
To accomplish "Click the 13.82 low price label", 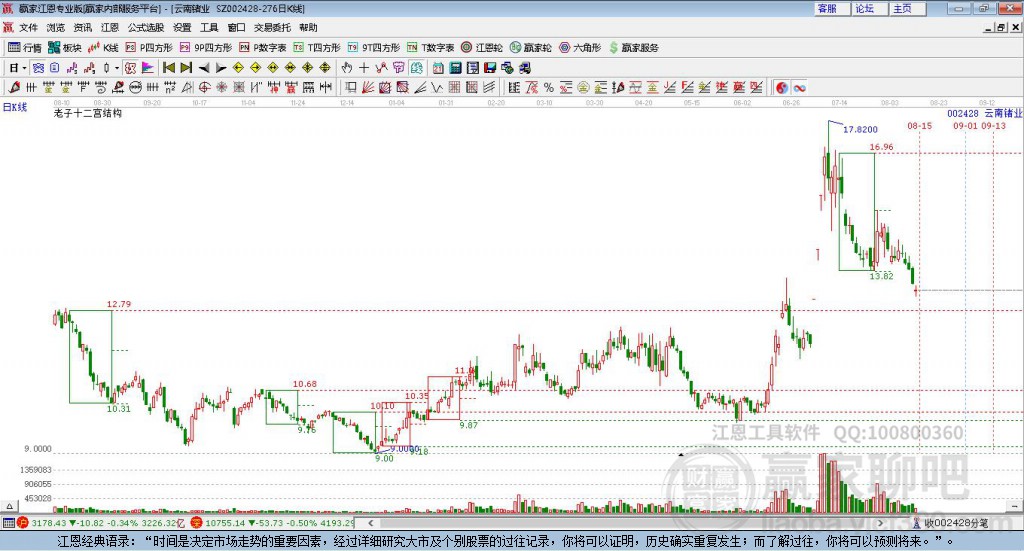I will [x=881, y=276].
